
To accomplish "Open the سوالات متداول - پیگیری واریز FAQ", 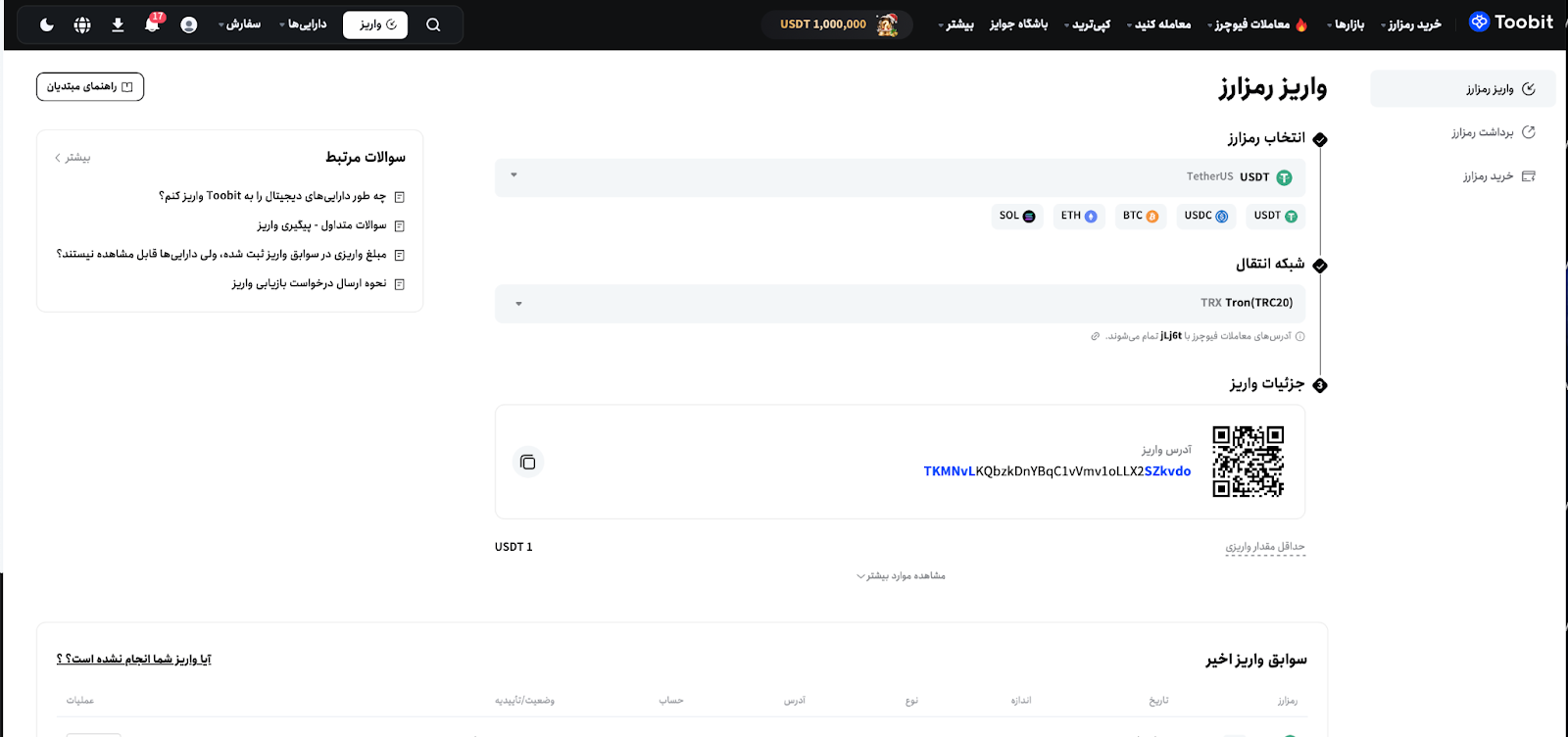I will click(331, 225).
